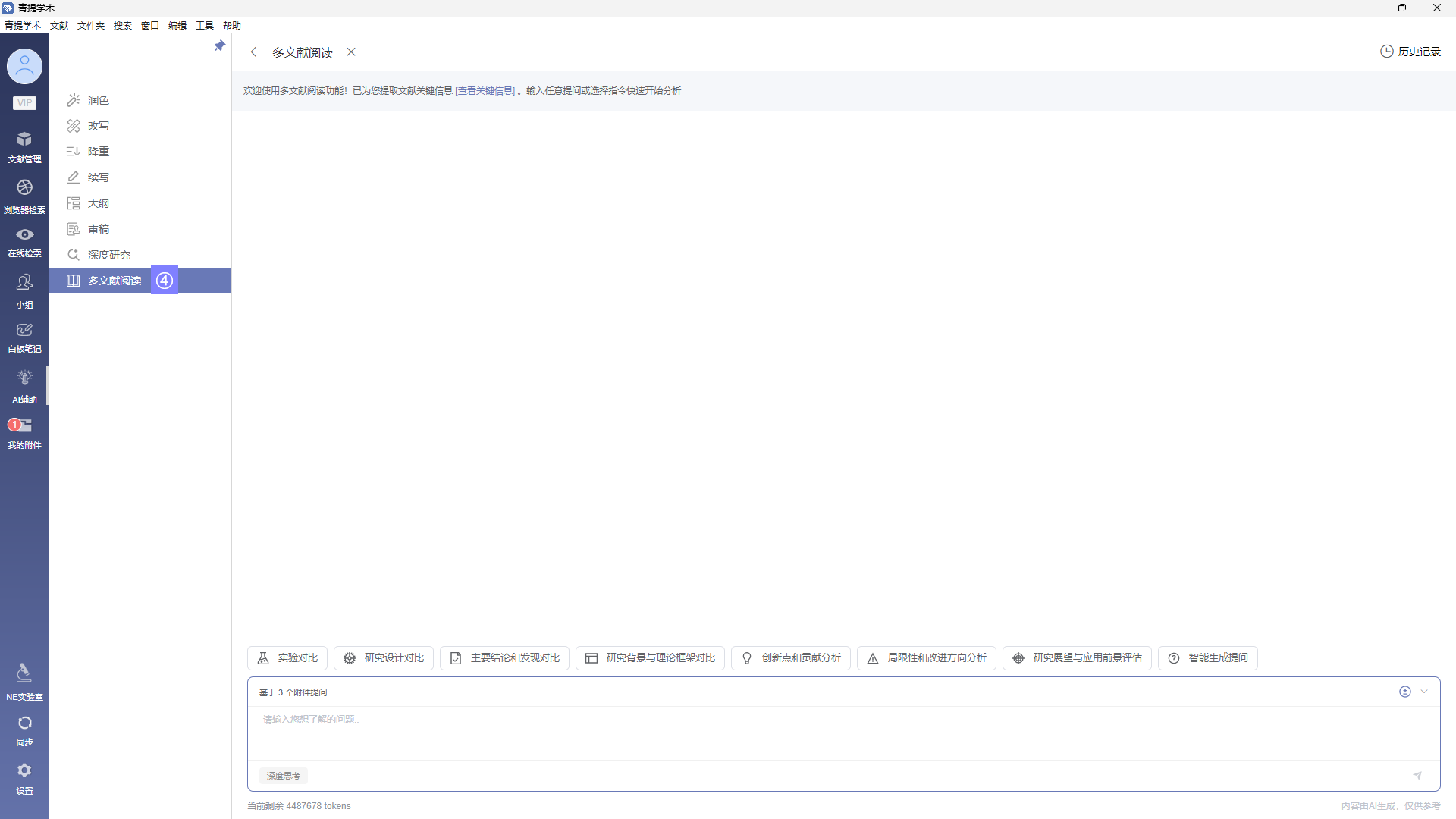Click the 实验对比 quick prompt button
Screen dimensions: 1456x819
click(287, 657)
